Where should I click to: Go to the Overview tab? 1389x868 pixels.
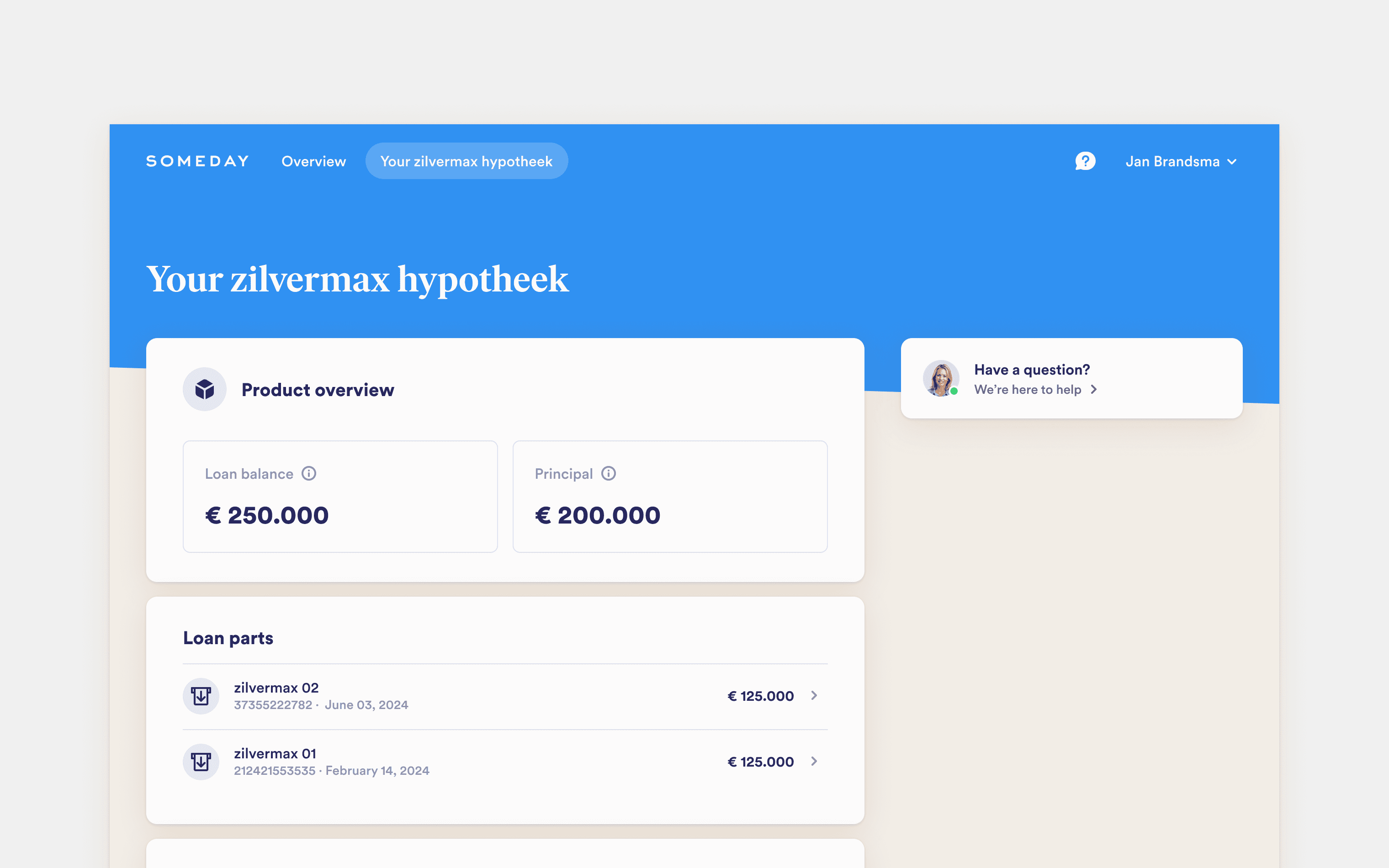(x=313, y=161)
